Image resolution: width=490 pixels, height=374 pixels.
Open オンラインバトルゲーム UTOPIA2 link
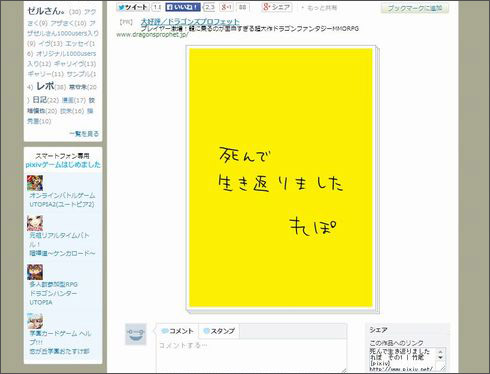(x=62, y=200)
